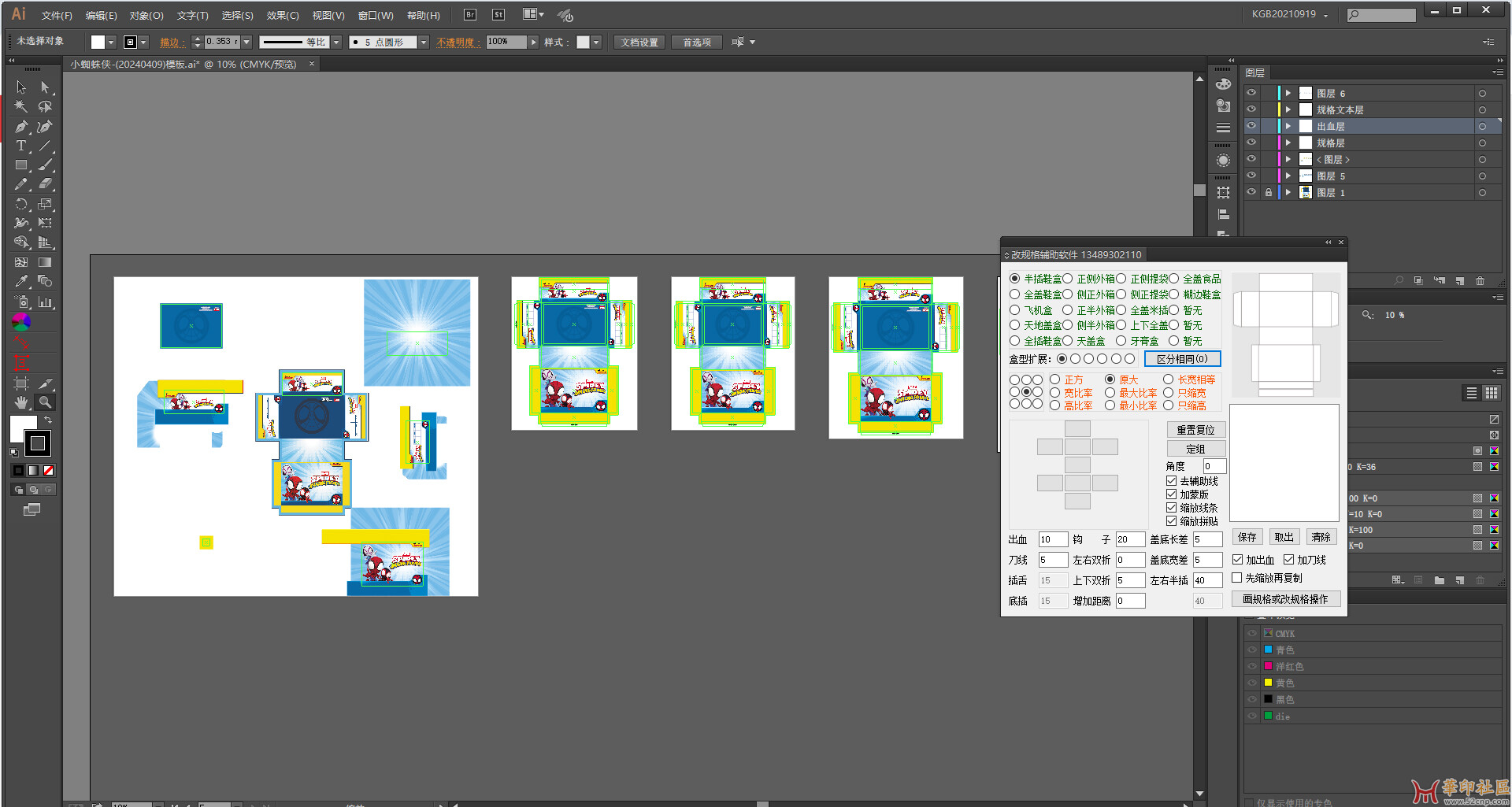
Task: Select the Zoom magnifier tool
Action: point(45,402)
